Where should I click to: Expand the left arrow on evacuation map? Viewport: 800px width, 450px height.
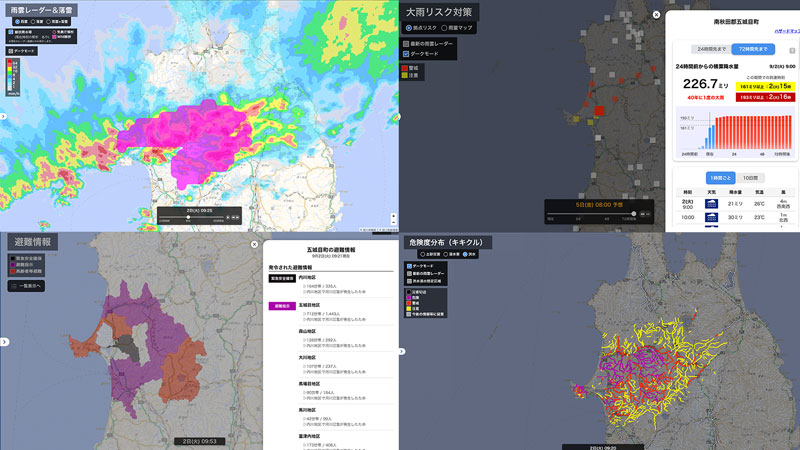tap(4, 342)
